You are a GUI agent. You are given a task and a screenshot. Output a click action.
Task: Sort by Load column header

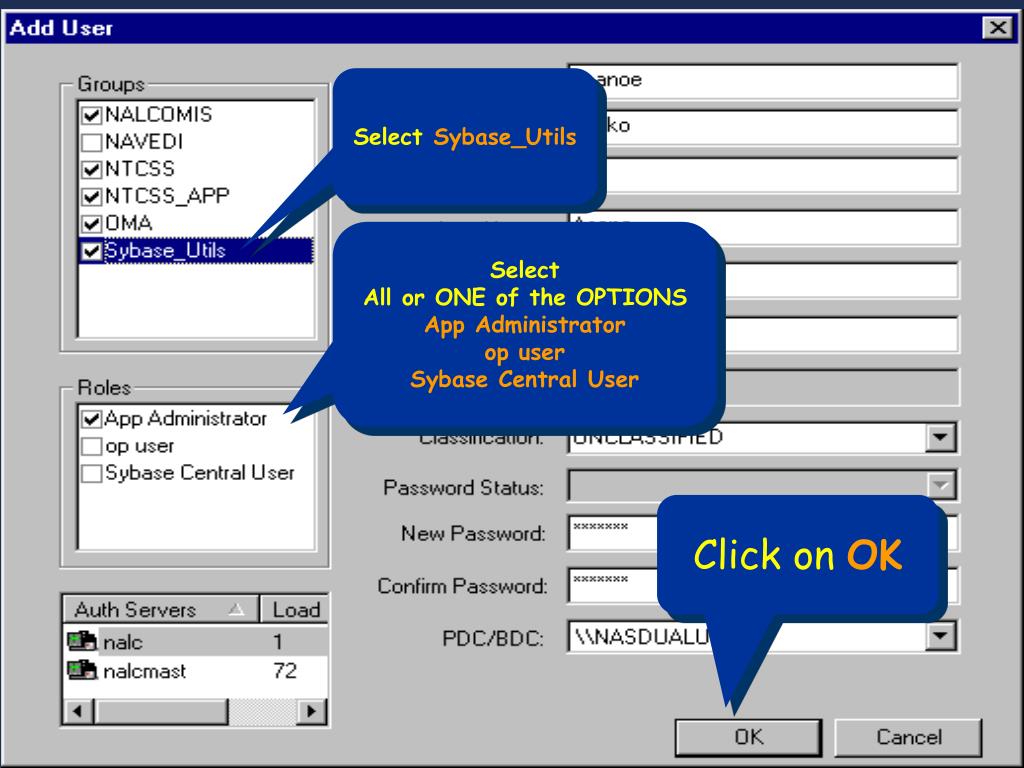(295, 609)
